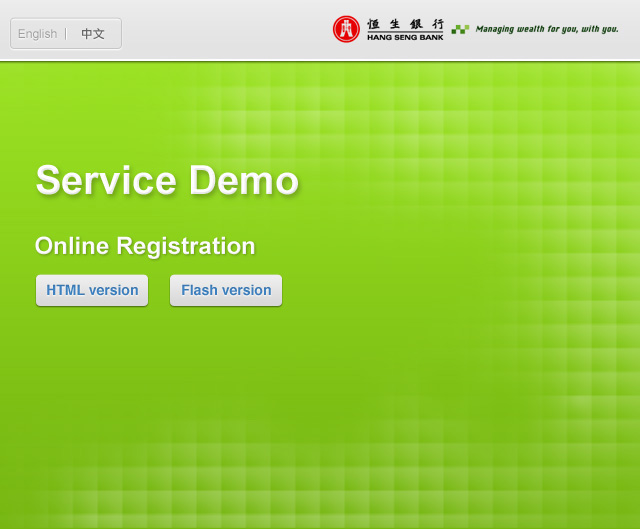Switch language to English
Viewport: 640px width, 529px height.
point(37,34)
